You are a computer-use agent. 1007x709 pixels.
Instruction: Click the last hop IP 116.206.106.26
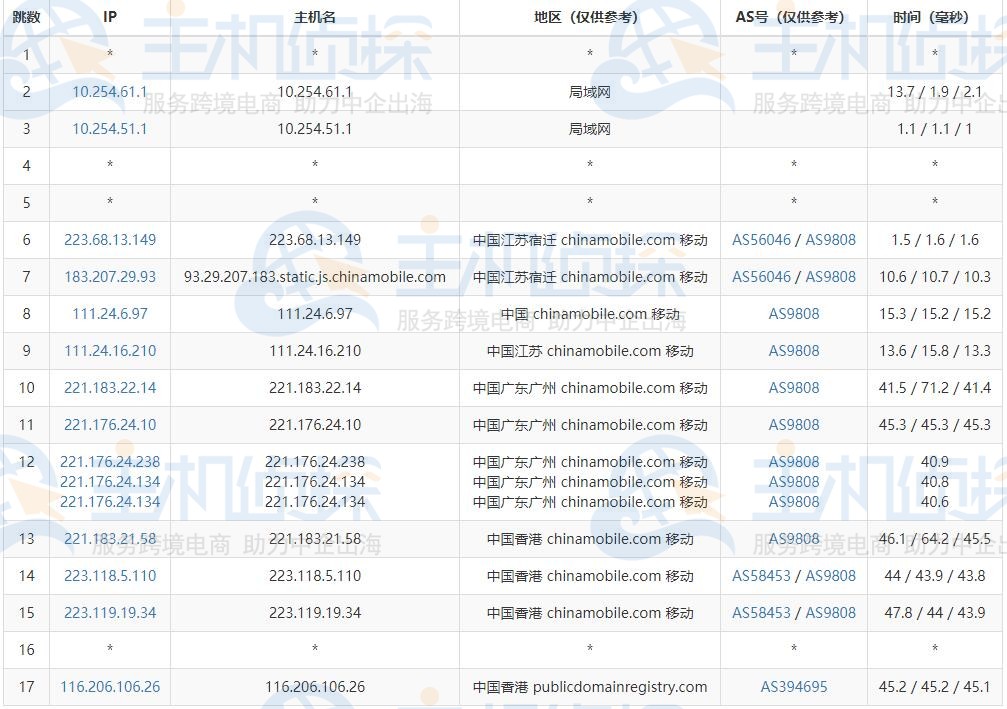(109, 687)
